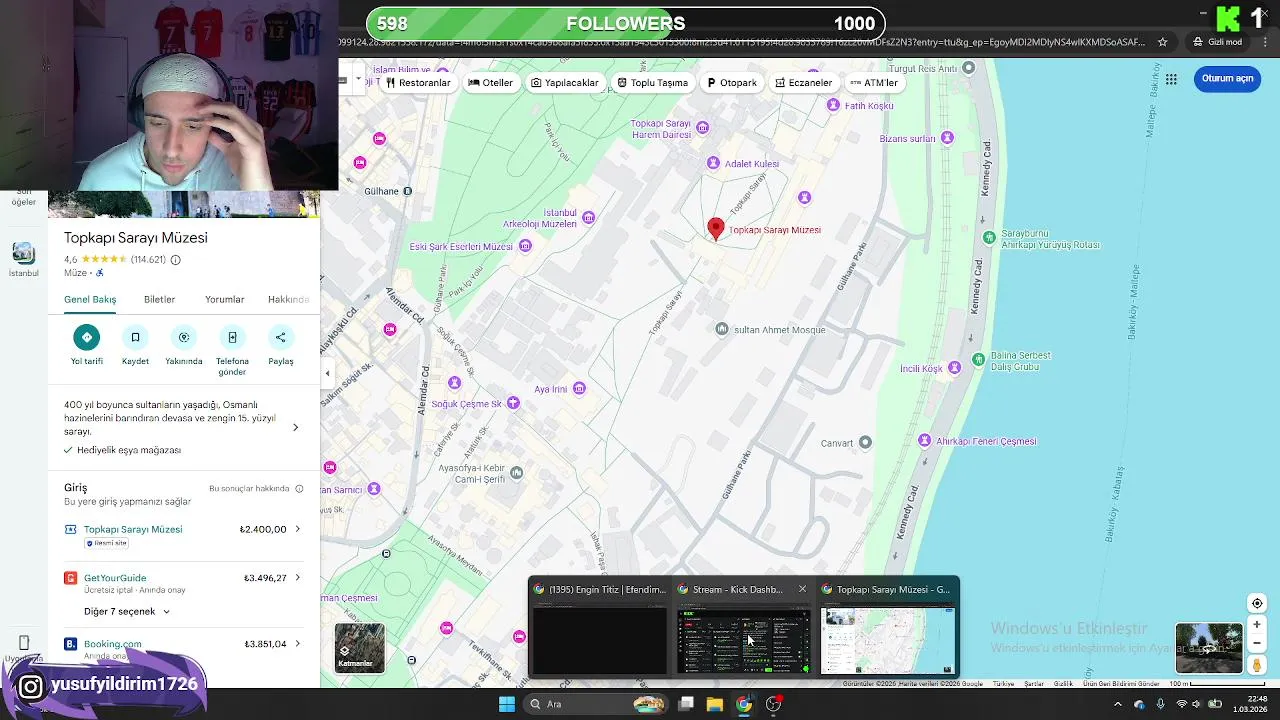This screenshot has width=1280, height=720.
Task: Select the İncili Köşk map marker
Action: click(953, 368)
